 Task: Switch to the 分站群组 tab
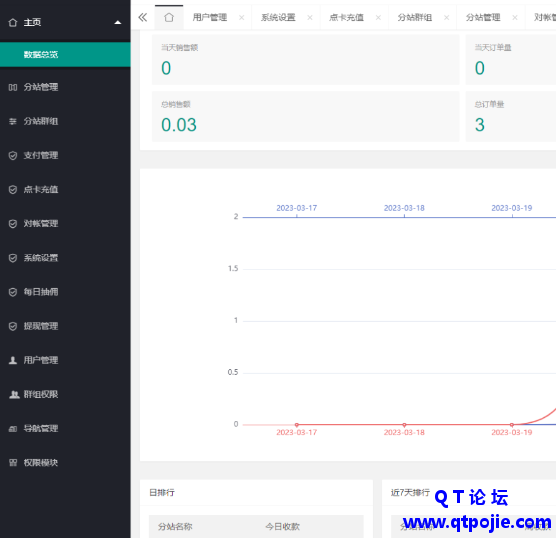[415, 17]
